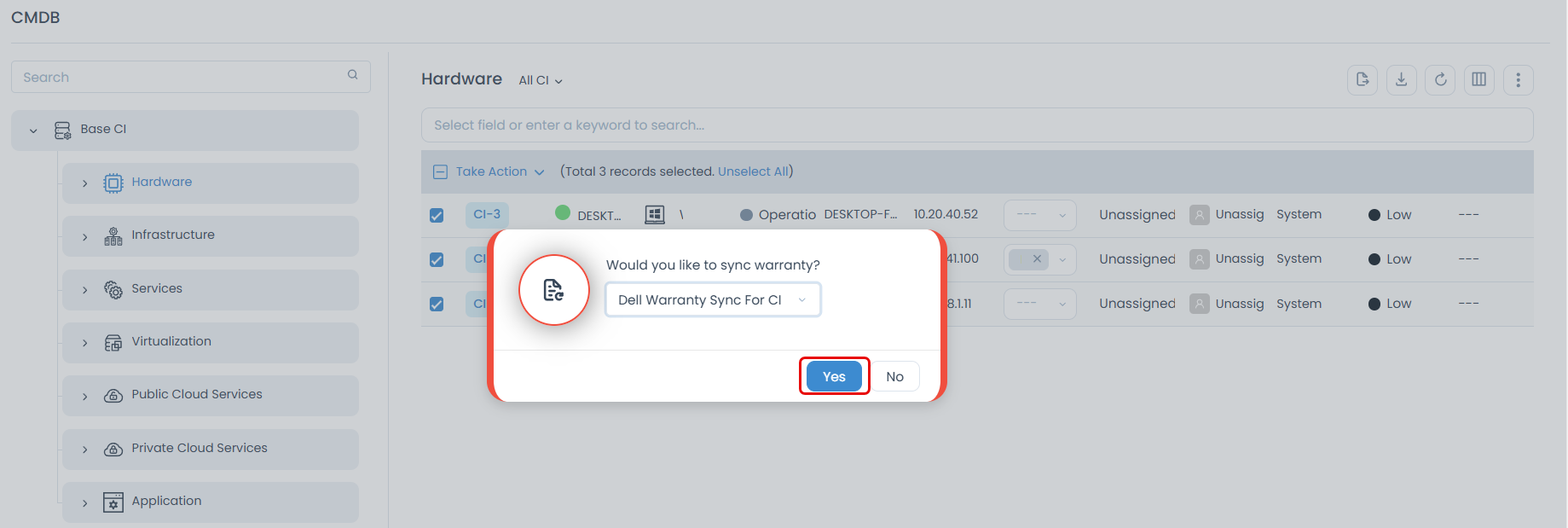Viewport: 1568px width, 528px height.
Task: Uncheck the second row checkbox
Action: point(437,260)
